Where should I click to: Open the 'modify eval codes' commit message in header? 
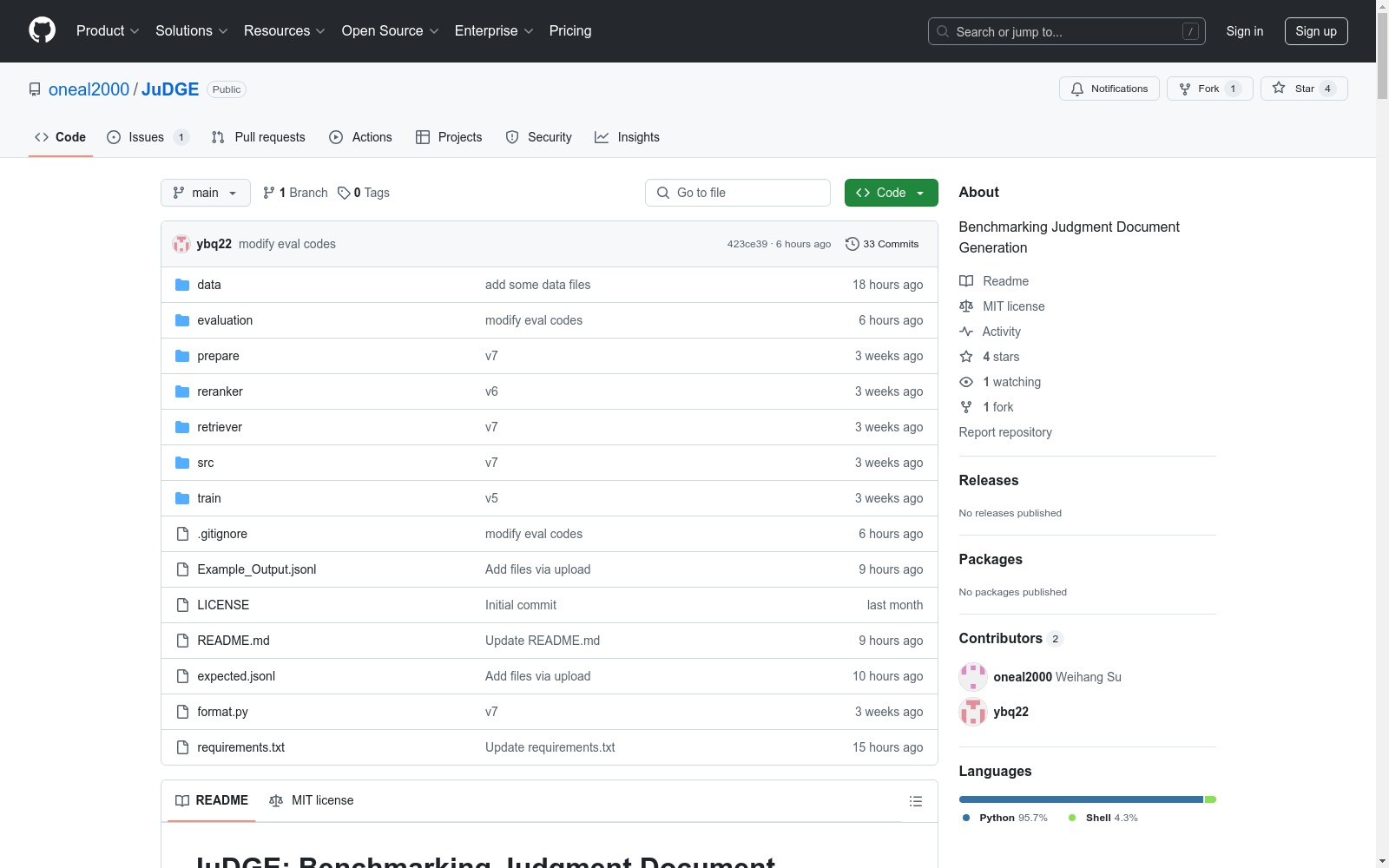[287, 244]
